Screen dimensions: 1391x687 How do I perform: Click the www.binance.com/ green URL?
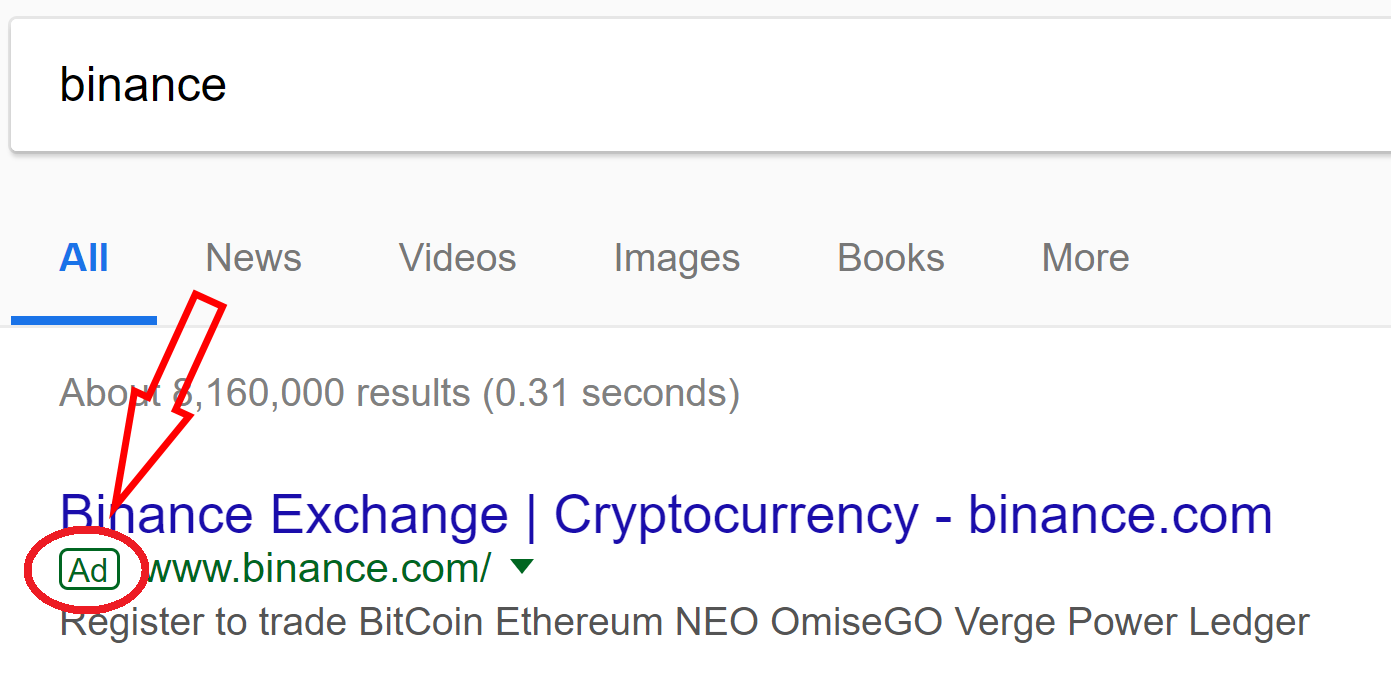click(317, 569)
